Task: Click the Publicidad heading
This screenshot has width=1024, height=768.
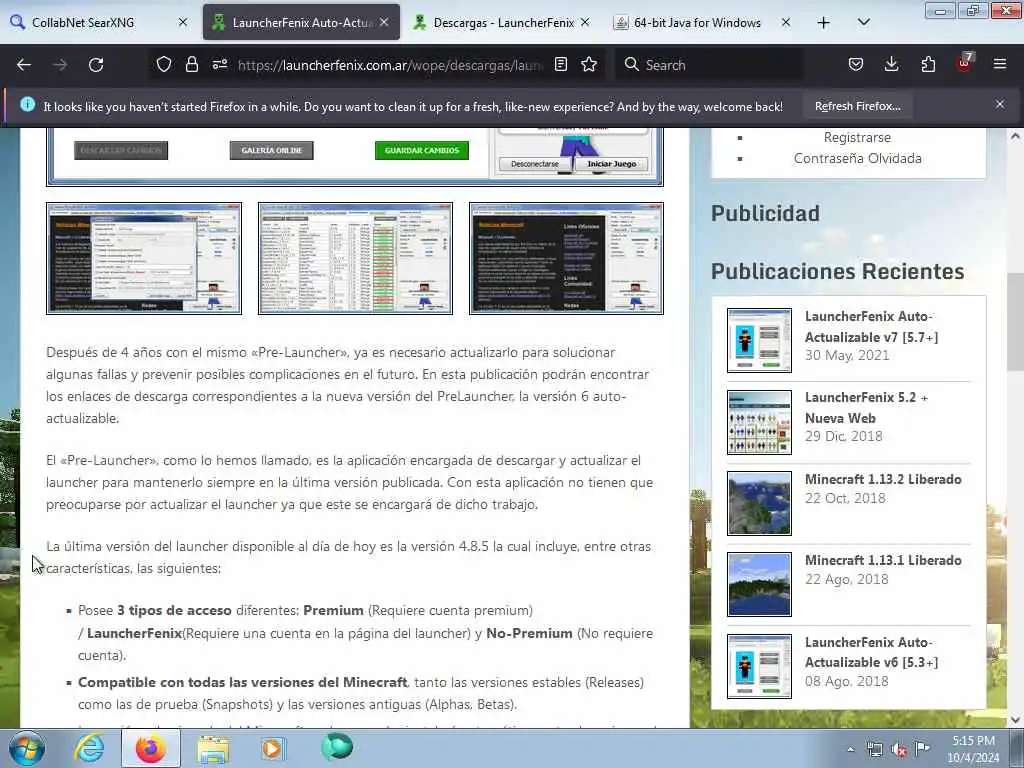Action: click(765, 214)
